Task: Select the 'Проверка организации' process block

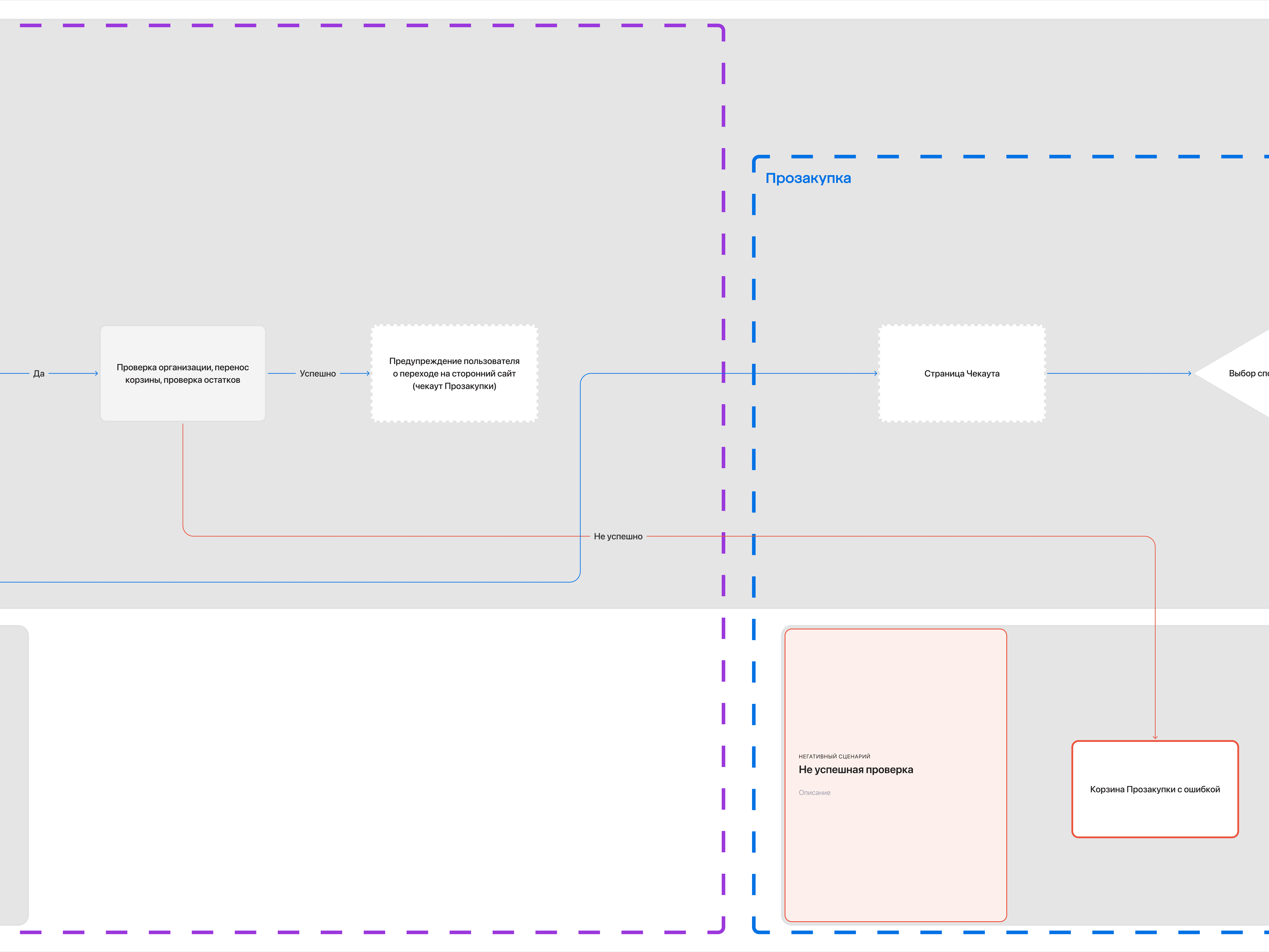Action: (182, 374)
